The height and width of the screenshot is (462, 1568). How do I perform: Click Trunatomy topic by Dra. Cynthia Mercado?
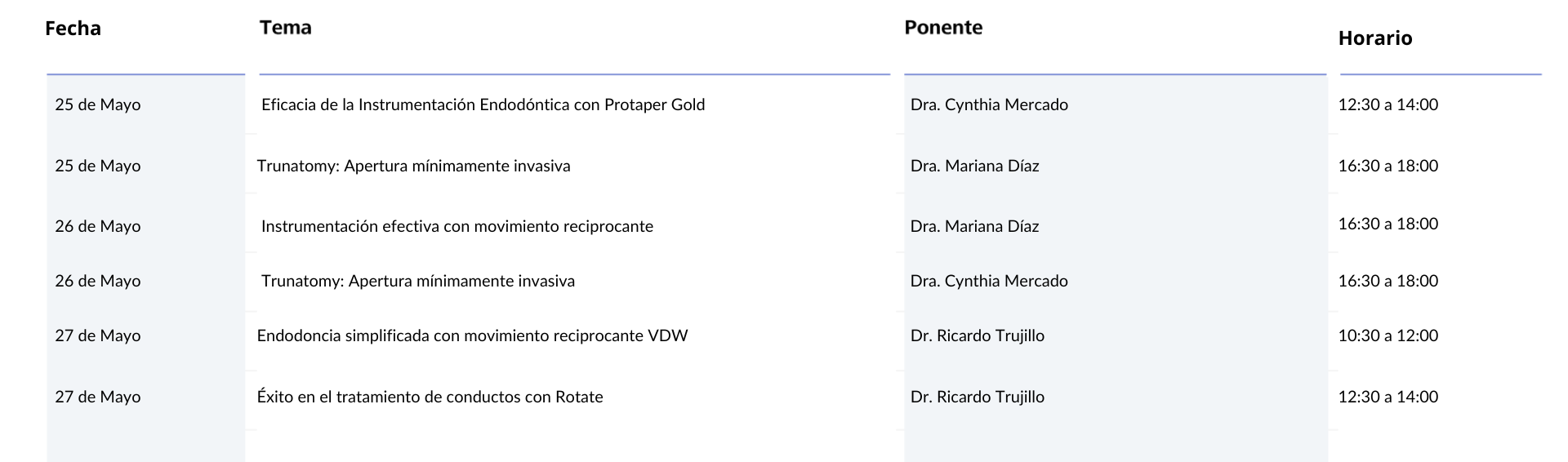tap(417, 281)
